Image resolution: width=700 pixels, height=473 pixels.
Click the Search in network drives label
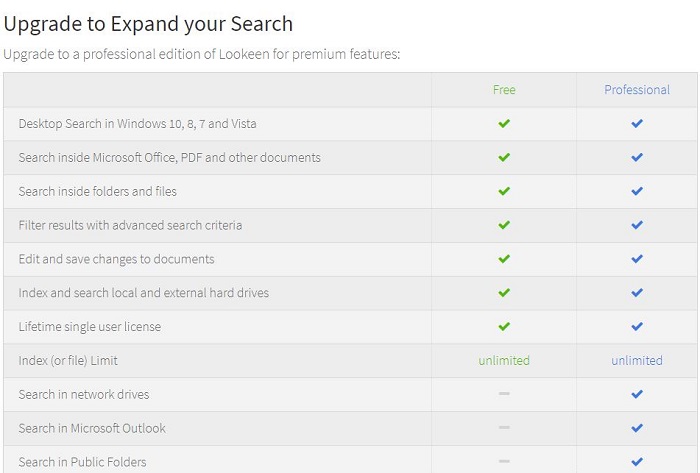[84, 394]
